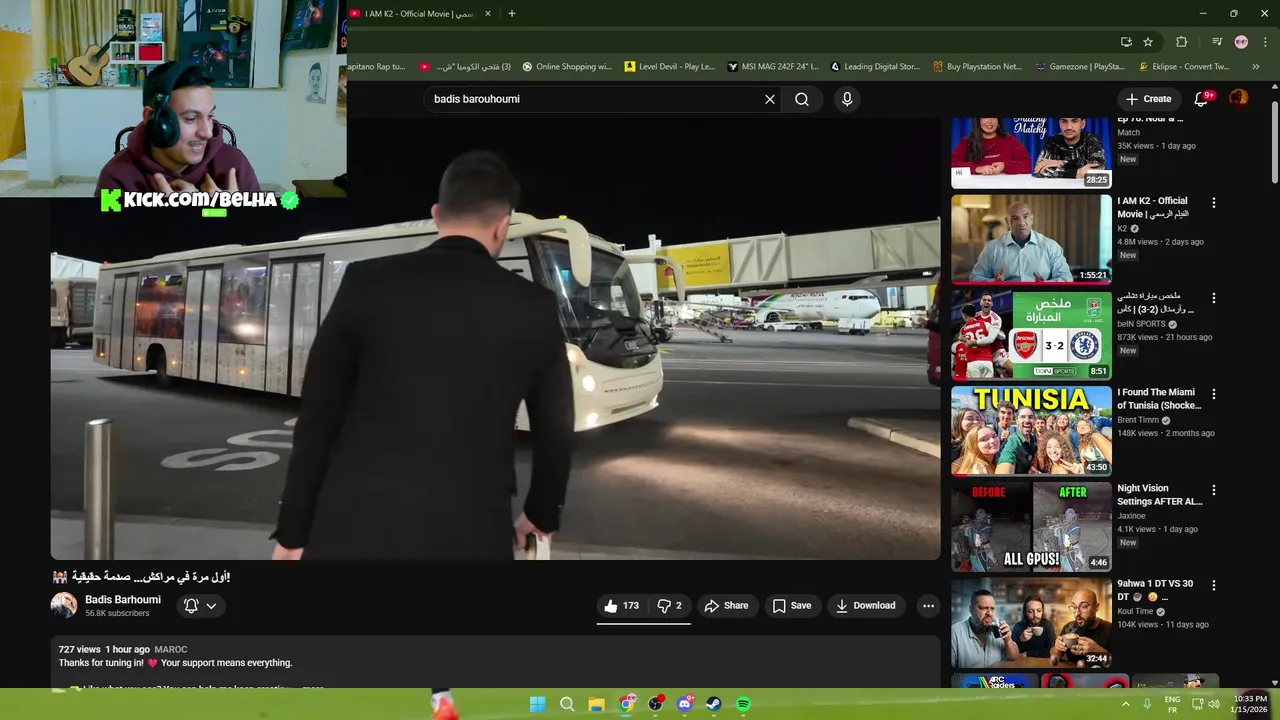Open YouTube notifications bell

[x=1202, y=99]
